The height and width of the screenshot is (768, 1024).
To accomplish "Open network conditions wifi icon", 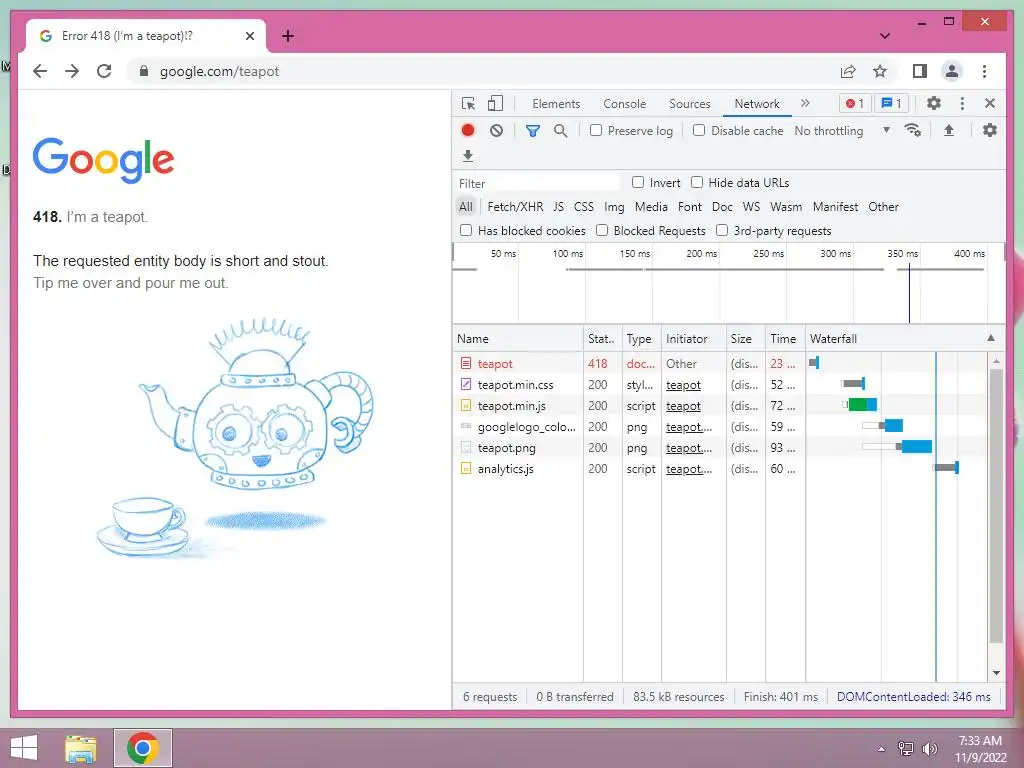I will [x=912, y=130].
